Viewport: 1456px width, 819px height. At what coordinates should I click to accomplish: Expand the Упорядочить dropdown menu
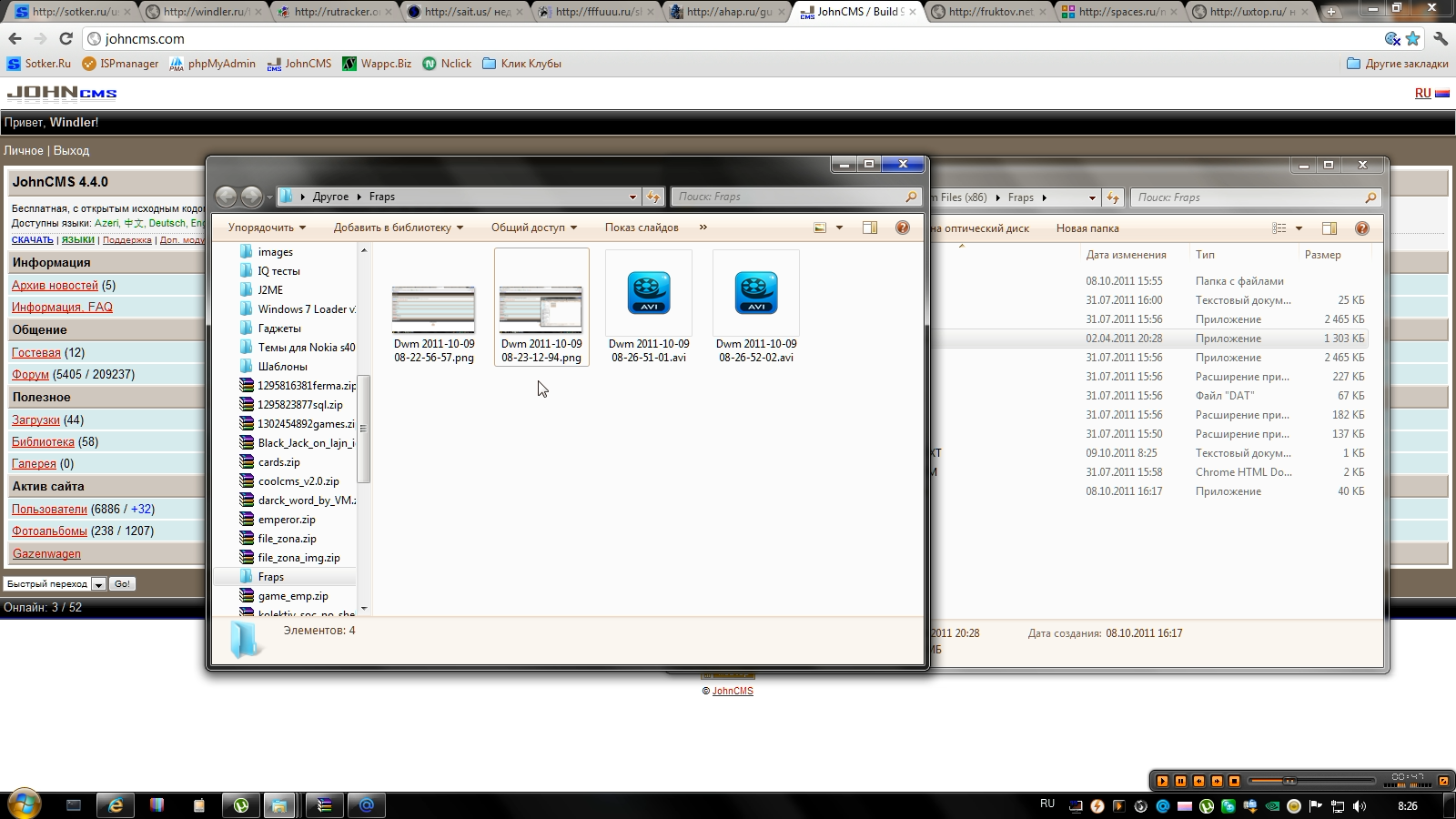click(x=267, y=227)
